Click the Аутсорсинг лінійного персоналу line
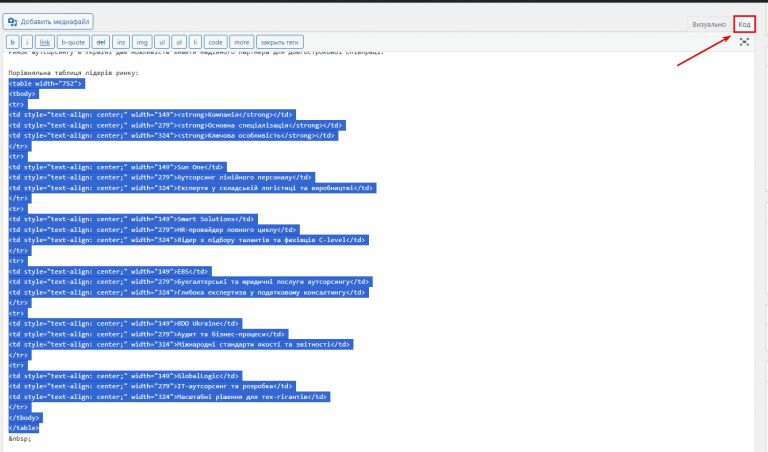 coord(162,178)
